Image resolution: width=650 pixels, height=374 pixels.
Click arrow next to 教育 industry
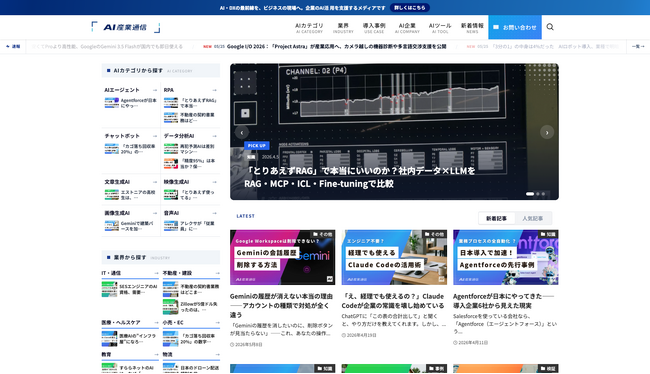click(x=156, y=355)
